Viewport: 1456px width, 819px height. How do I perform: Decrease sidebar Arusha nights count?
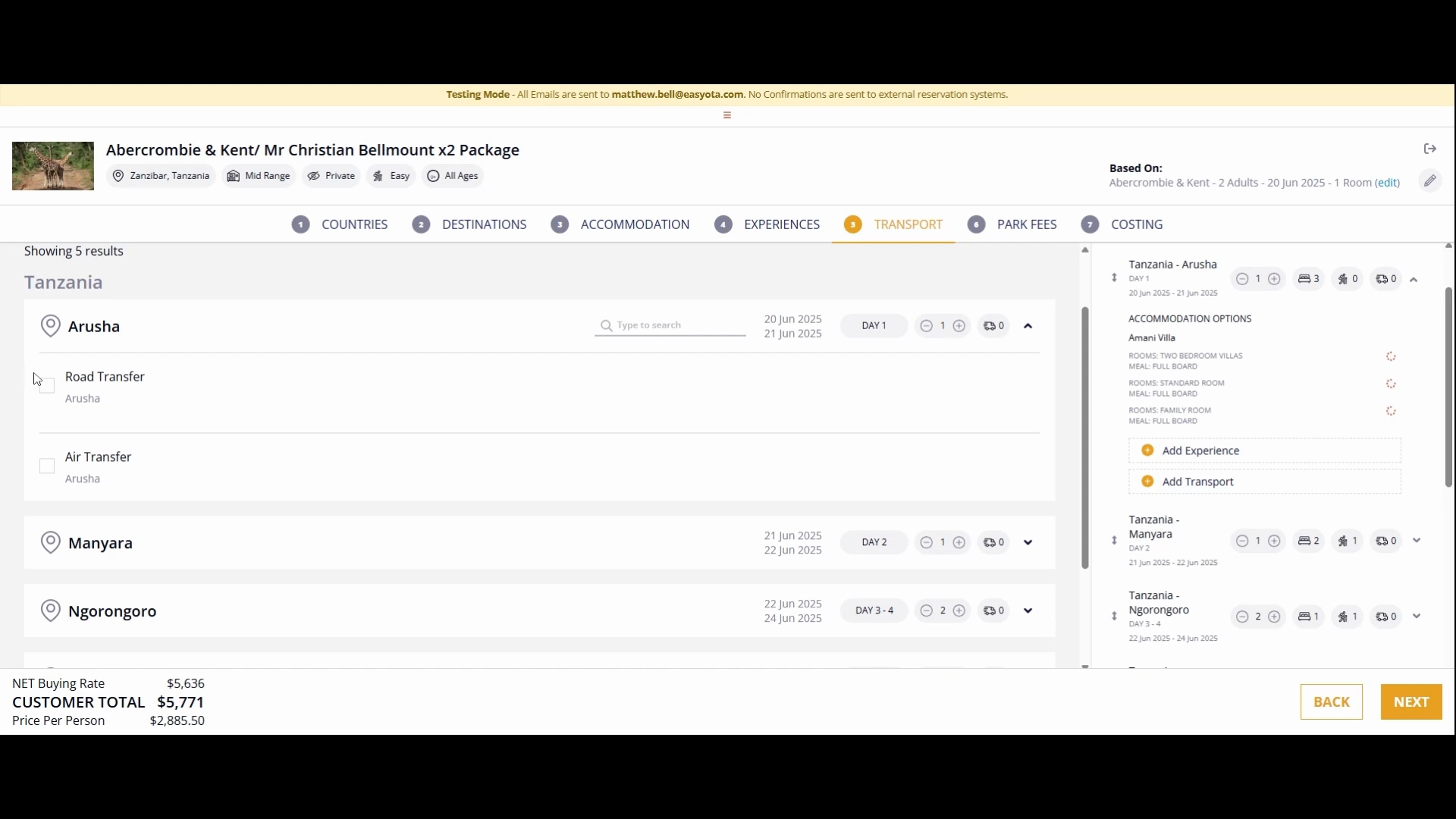pyautogui.click(x=1242, y=279)
